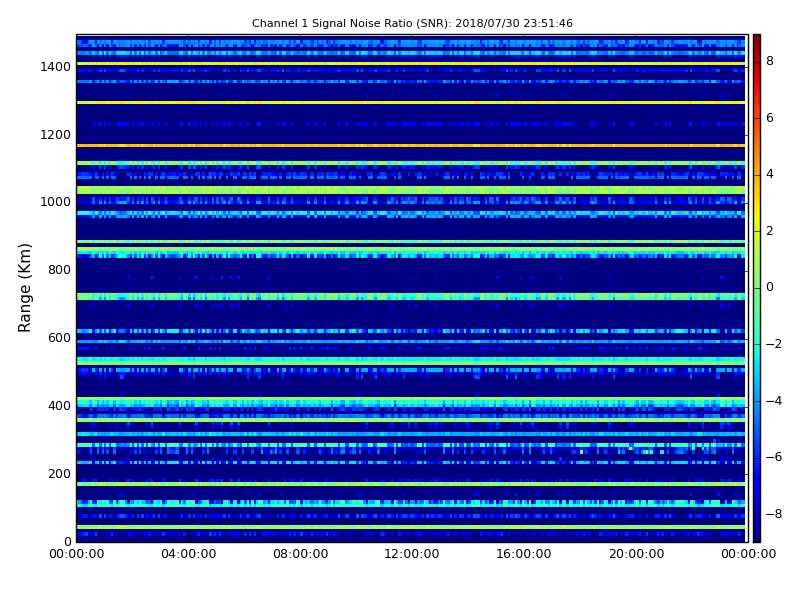
Task: Click the y-axis tick label "1200"
Action: tap(56, 135)
